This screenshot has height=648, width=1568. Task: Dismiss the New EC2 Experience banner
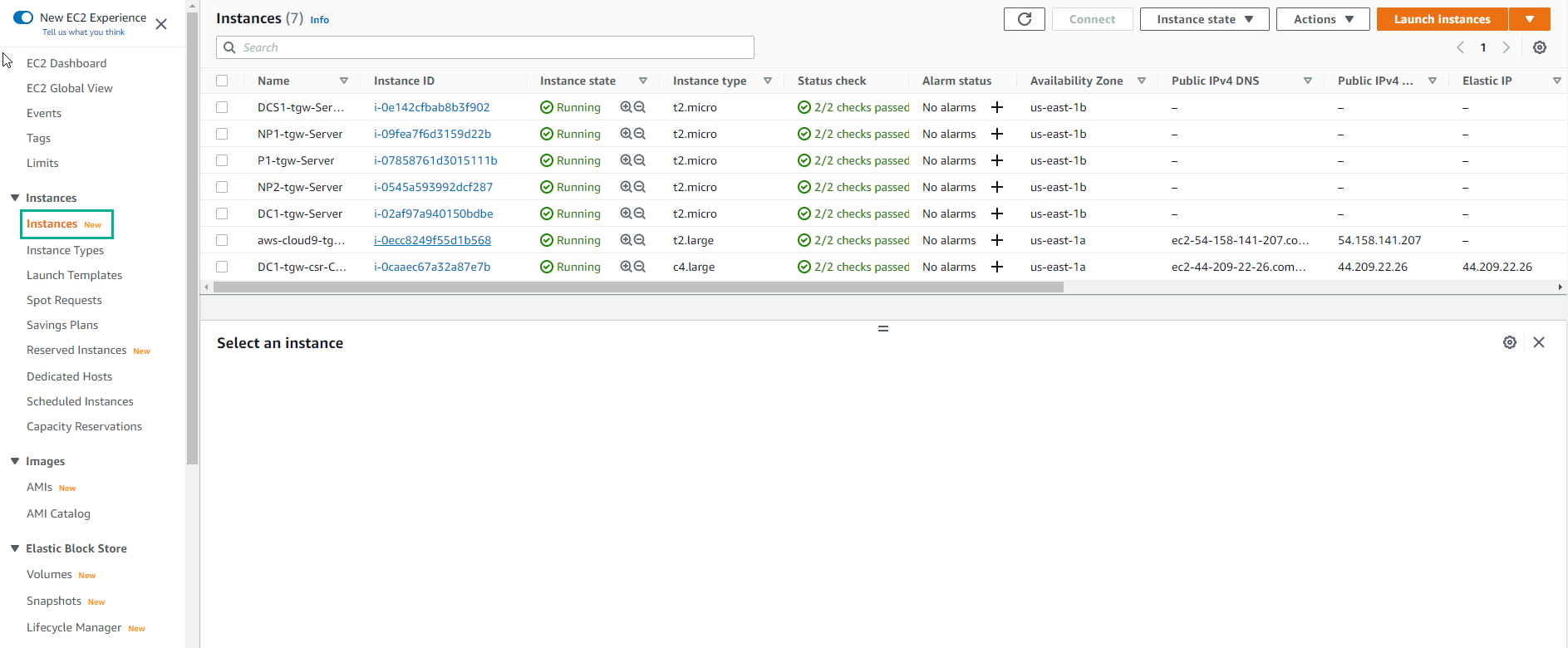[x=161, y=24]
